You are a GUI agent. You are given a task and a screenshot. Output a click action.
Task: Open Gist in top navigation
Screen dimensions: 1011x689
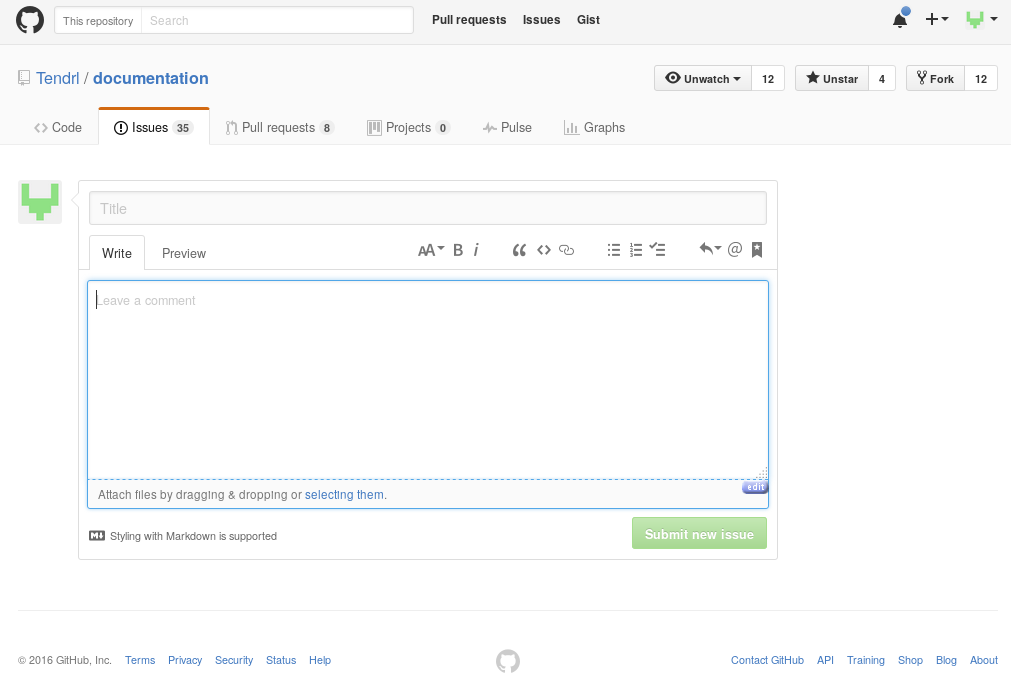[588, 20]
